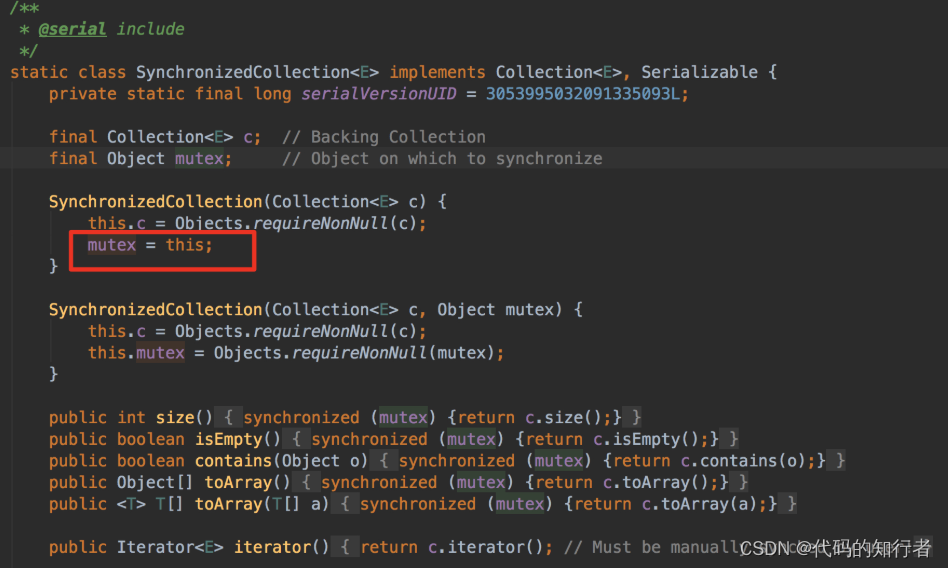Click the 'isEmpty()' method name declaration
Viewport: 948px width, 568px height.
(x=238, y=439)
